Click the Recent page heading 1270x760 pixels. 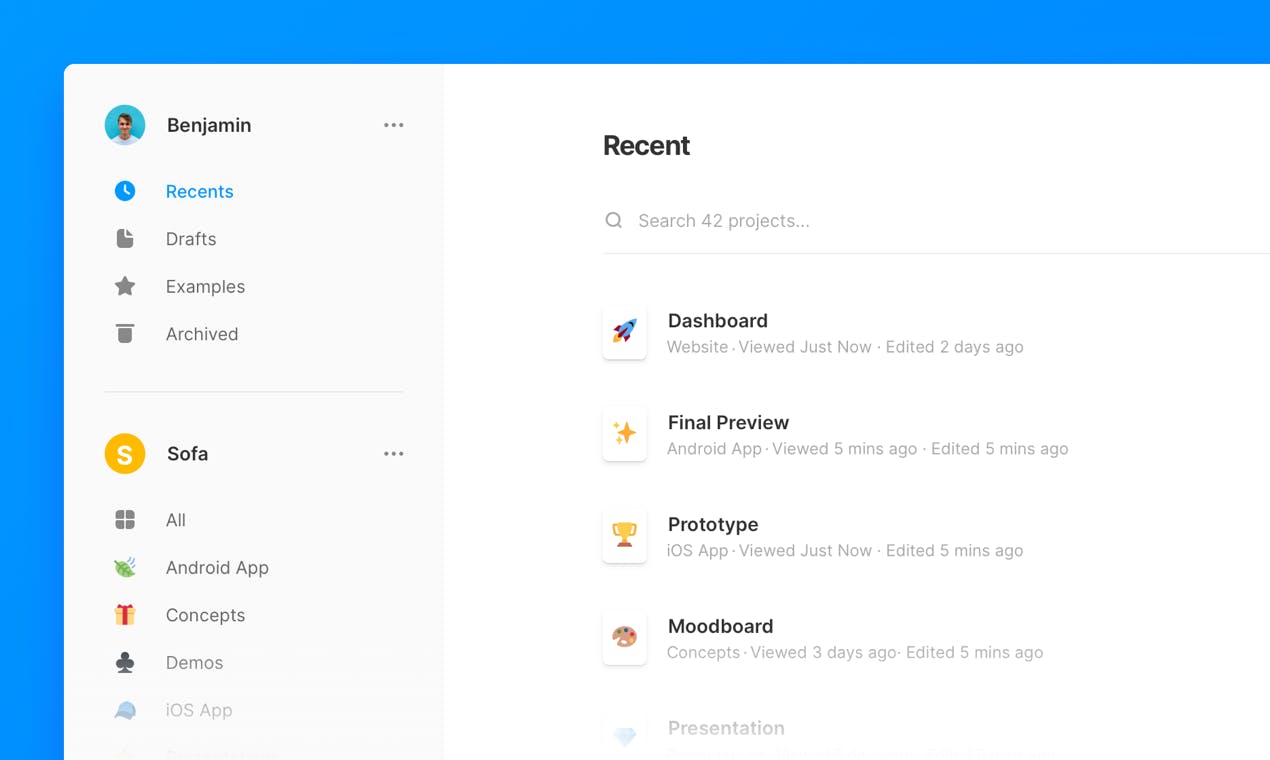pyautogui.click(x=646, y=145)
